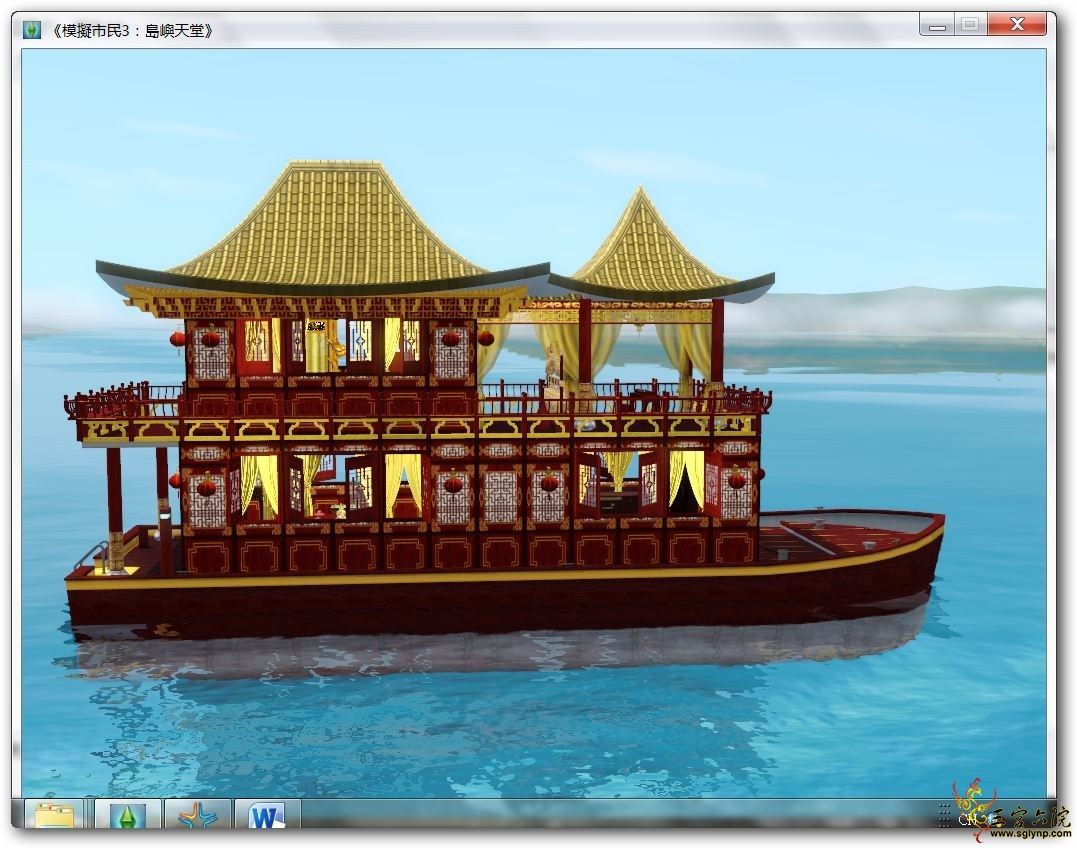Maximize the Sims 3 game window

pos(970,25)
